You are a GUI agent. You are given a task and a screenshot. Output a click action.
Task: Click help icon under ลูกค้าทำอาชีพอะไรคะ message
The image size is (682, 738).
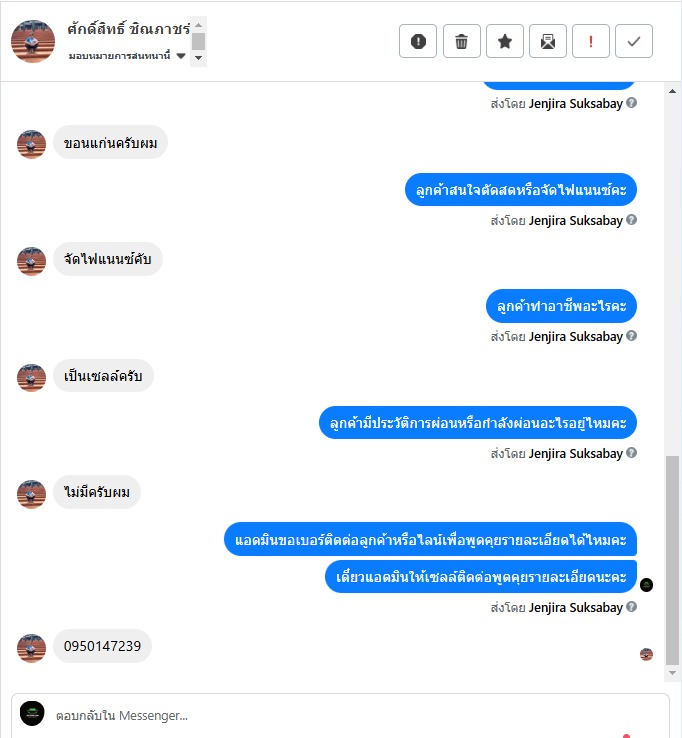[632, 336]
